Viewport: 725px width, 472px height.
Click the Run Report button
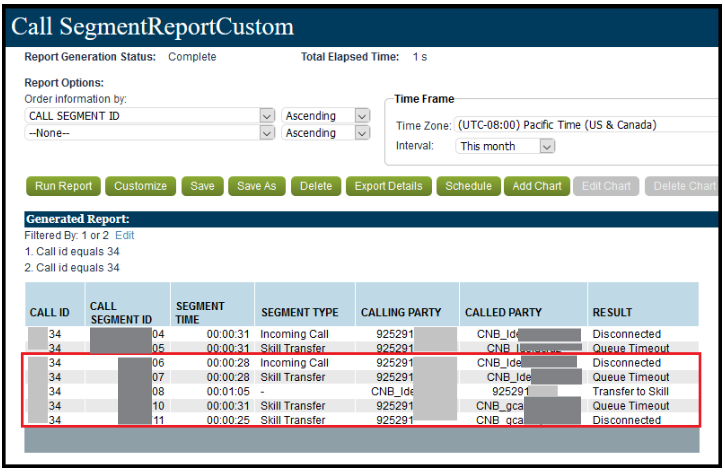point(63,186)
